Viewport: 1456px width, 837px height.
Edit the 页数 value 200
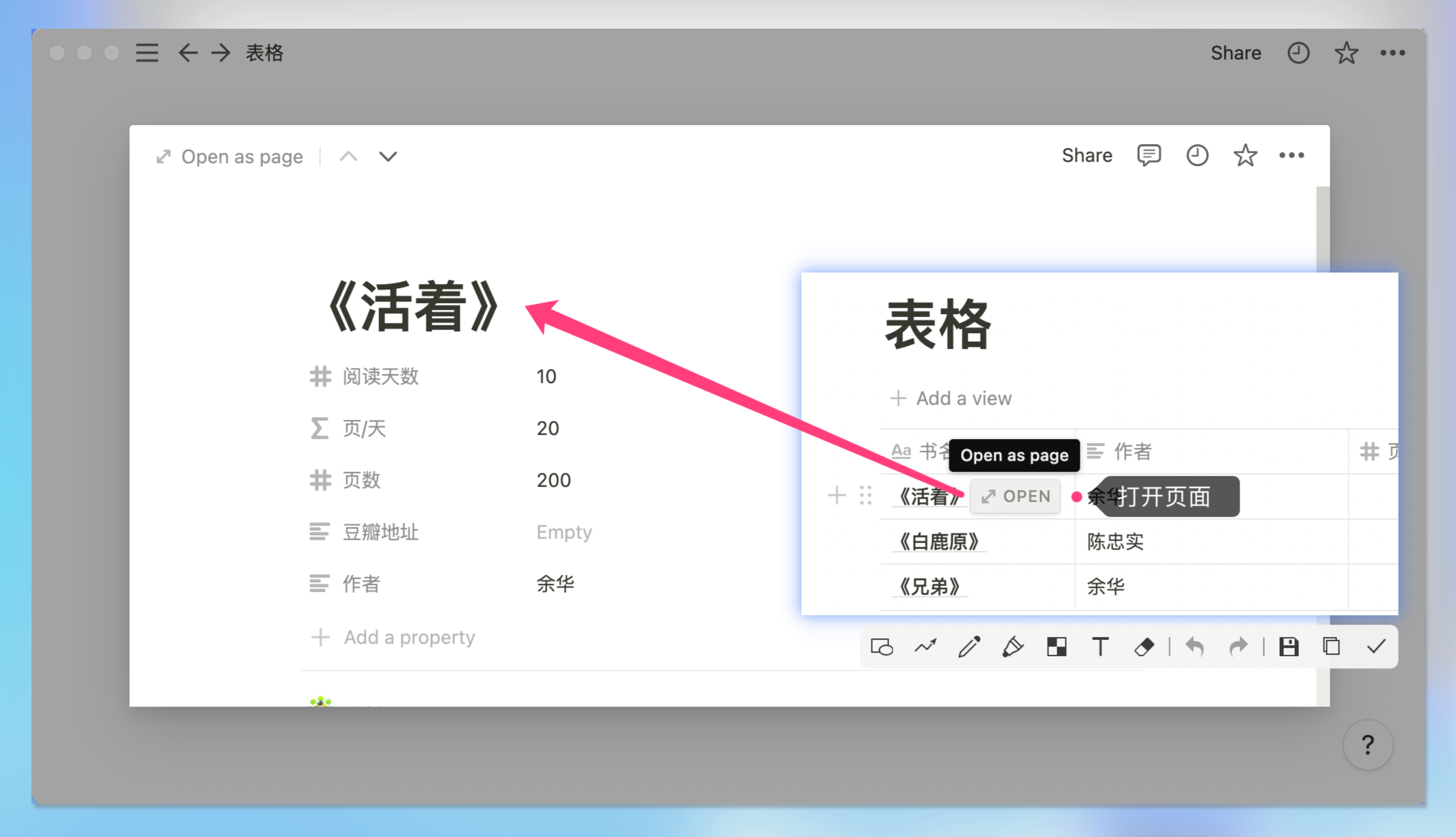coord(553,480)
